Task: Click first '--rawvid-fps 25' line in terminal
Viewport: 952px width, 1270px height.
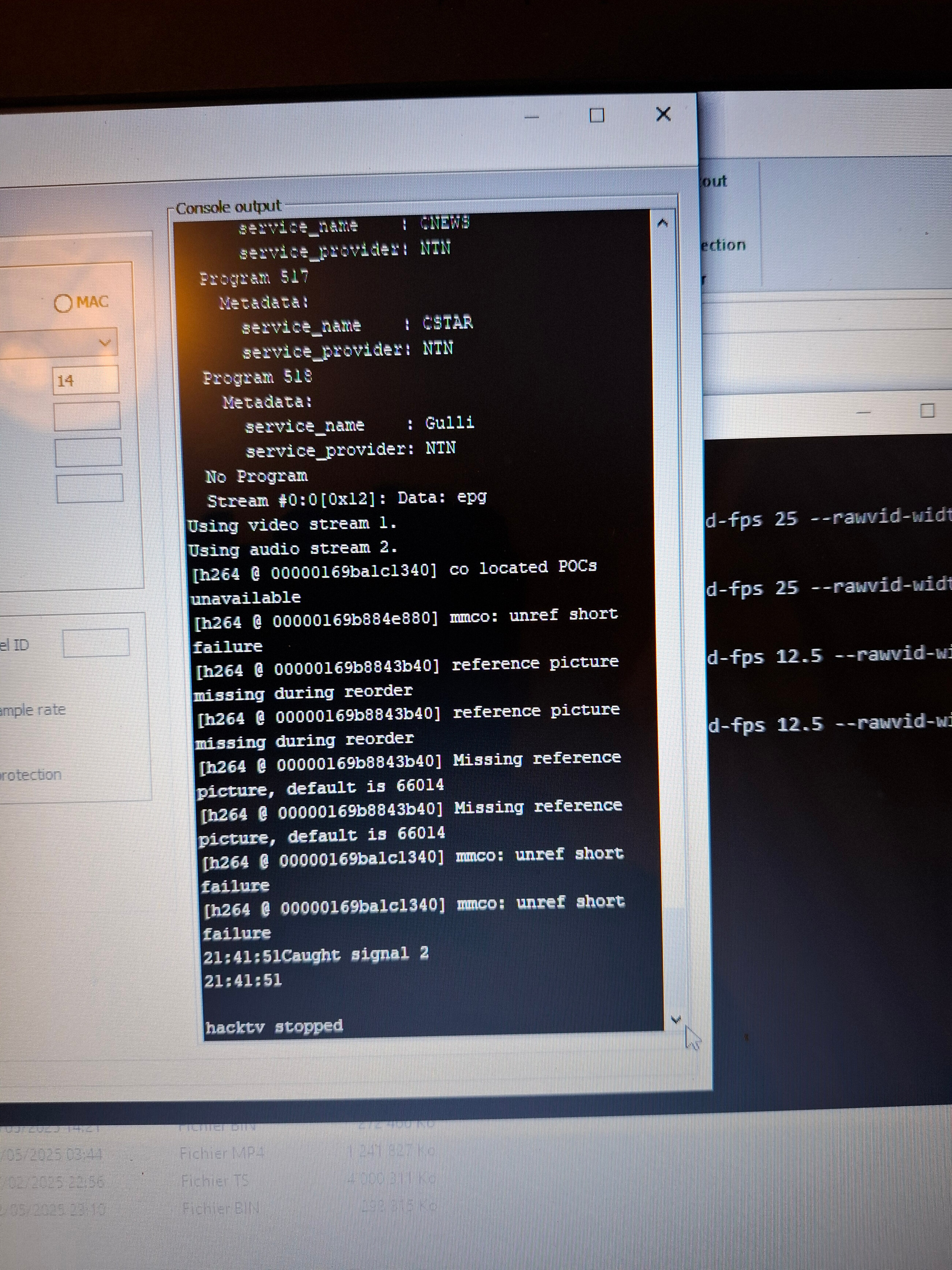Action: pyautogui.click(x=828, y=518)
